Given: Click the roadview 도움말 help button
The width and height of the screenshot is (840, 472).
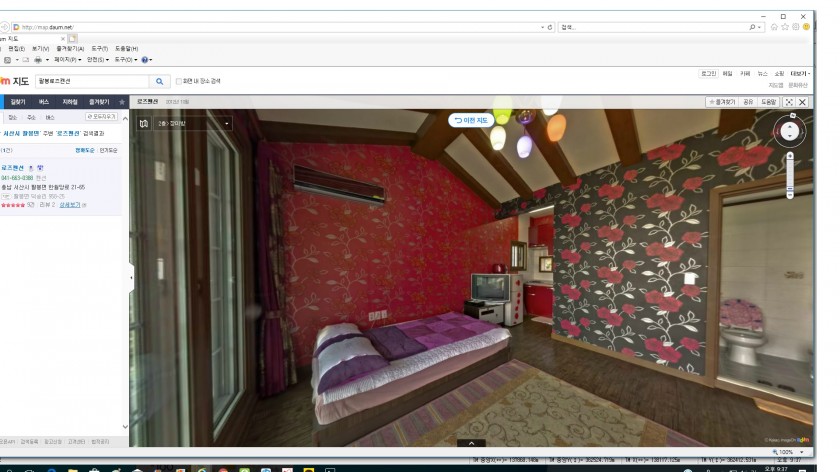Looking at the screenshot, I should point(768,102).
